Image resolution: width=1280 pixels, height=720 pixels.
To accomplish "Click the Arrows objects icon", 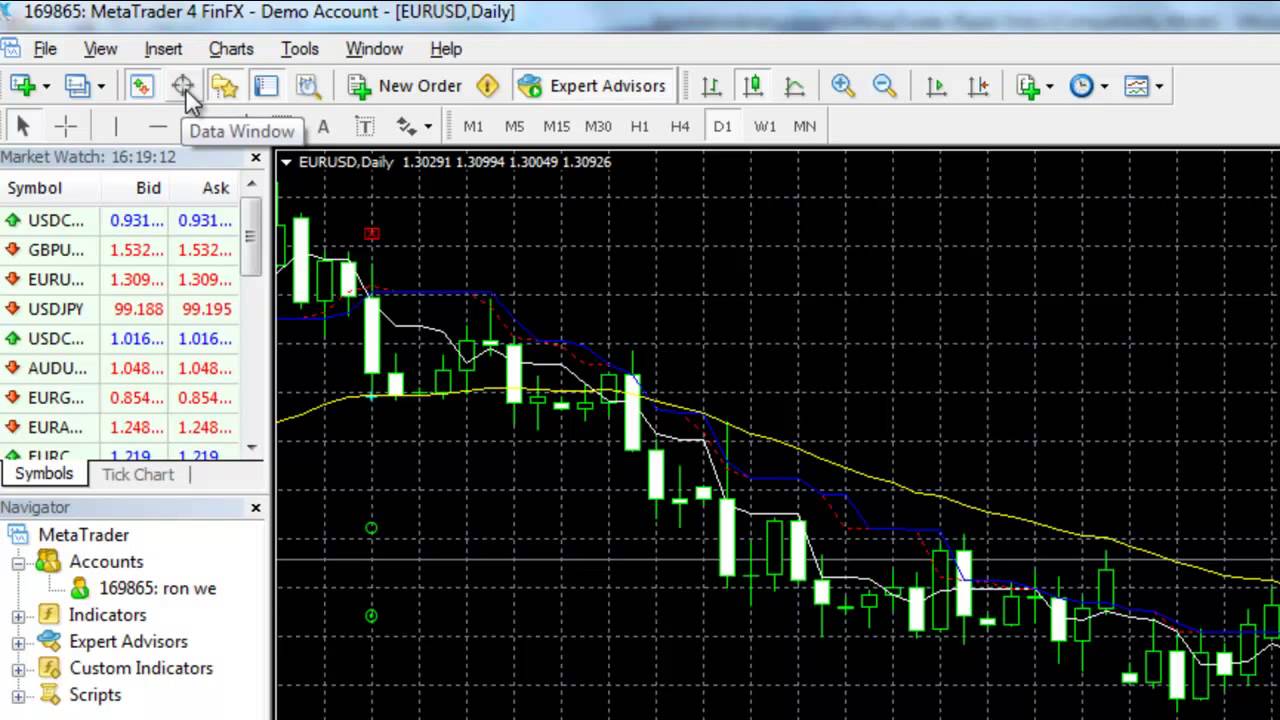I will pyautogui.click(x=406, y=126).
